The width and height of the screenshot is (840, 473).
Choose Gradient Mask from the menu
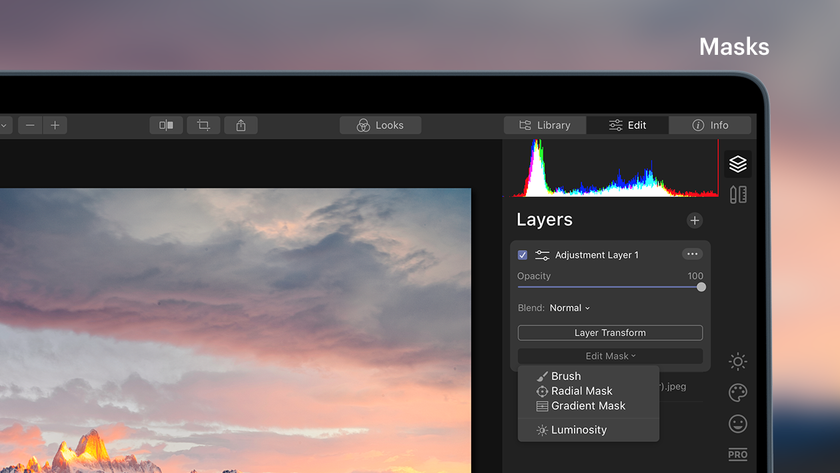(588, 406)
